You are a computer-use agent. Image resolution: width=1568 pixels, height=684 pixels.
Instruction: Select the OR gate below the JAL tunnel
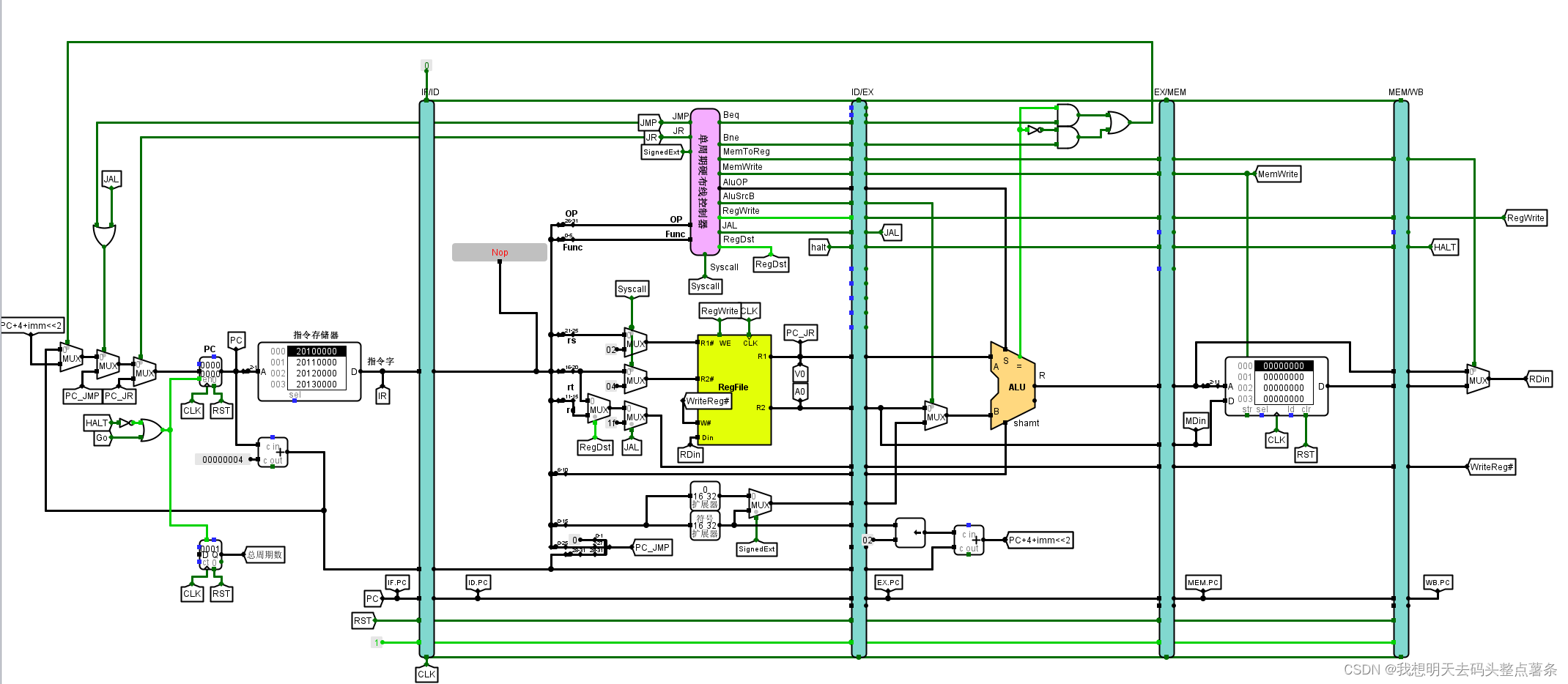coord(104,236)
